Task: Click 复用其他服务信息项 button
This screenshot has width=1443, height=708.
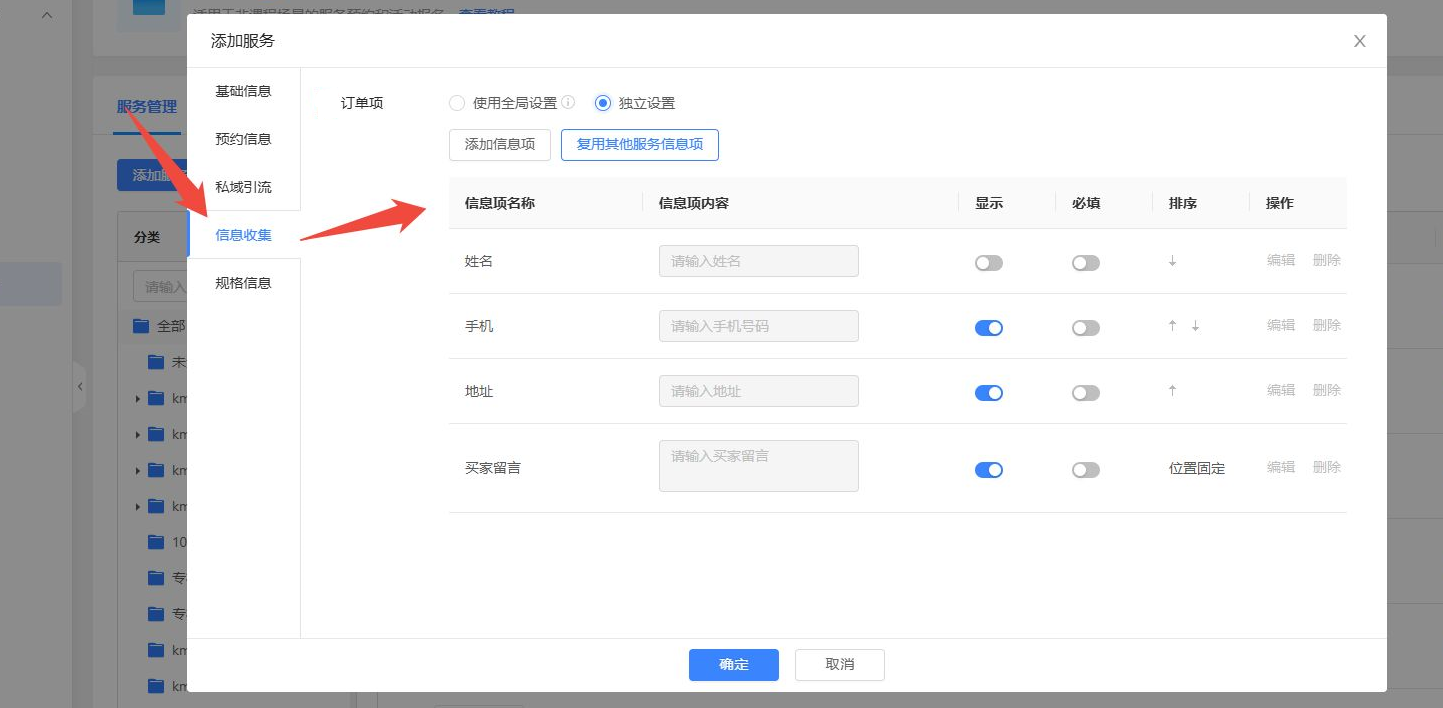Action: point(639,144)
